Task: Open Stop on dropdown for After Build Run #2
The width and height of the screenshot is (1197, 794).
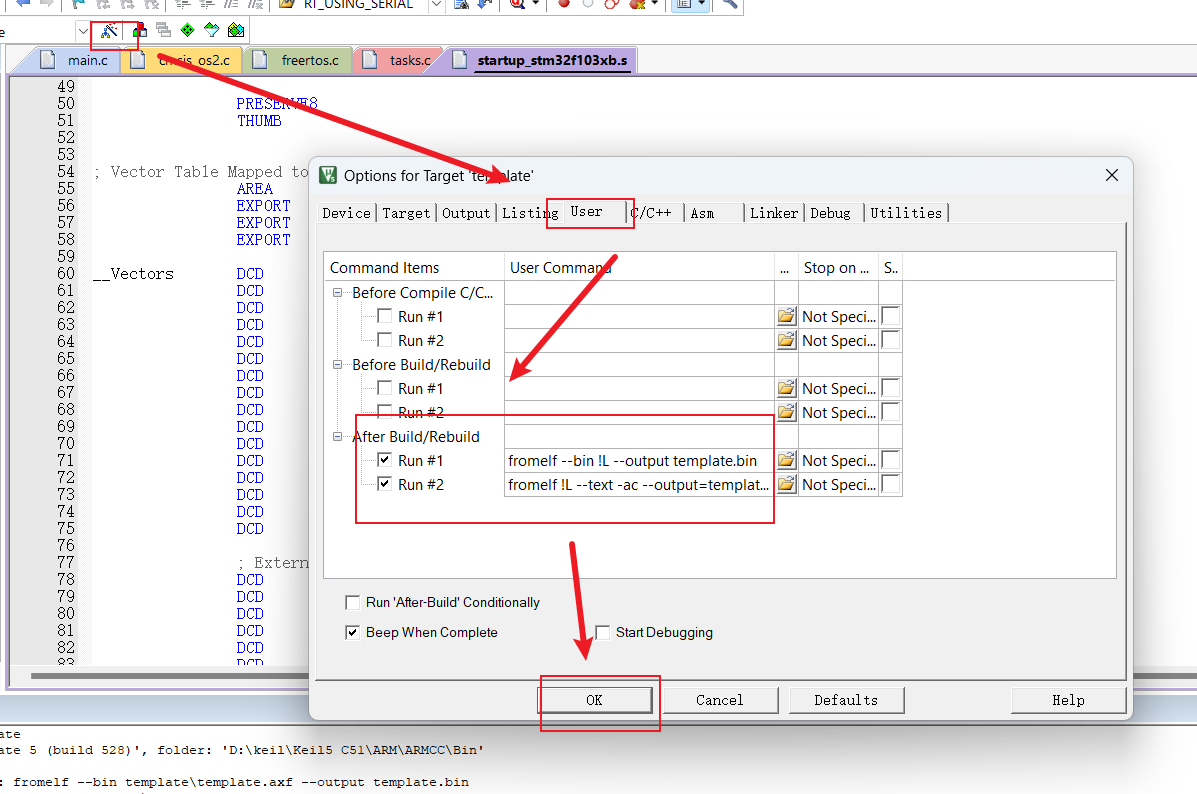Action: tap(838, 485)
